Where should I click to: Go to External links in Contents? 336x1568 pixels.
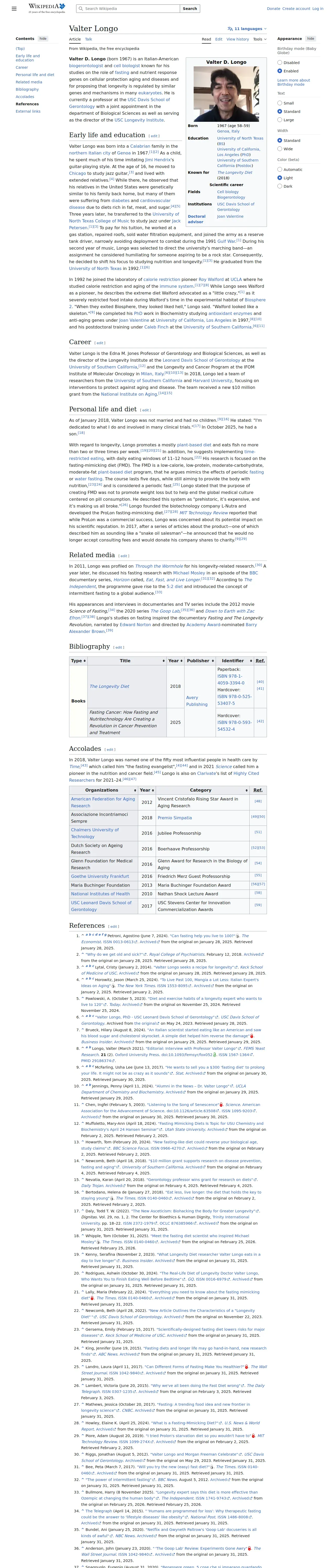tap(28, 111)
